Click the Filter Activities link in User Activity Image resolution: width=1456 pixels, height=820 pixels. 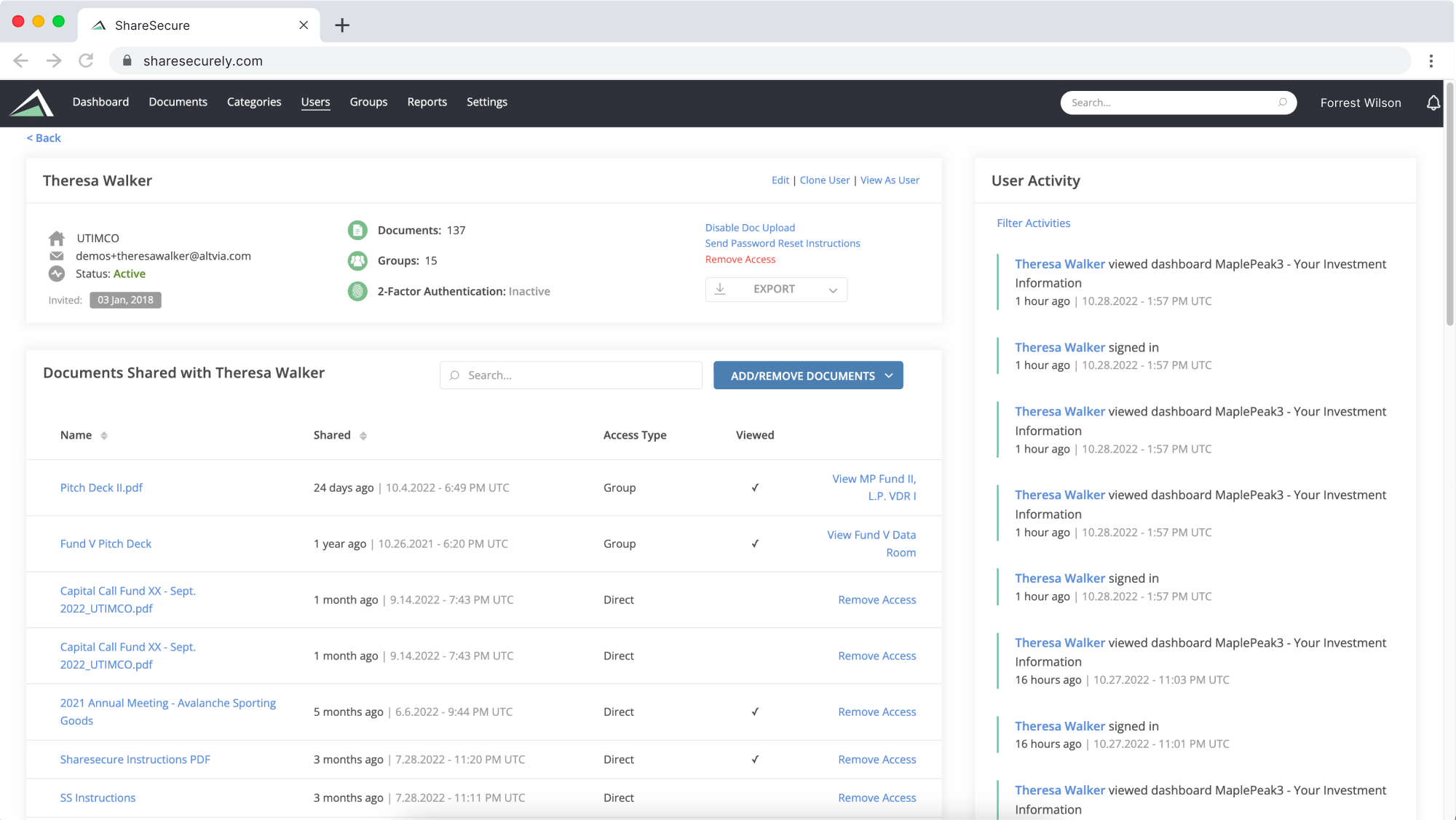[x=1033, y=222]
